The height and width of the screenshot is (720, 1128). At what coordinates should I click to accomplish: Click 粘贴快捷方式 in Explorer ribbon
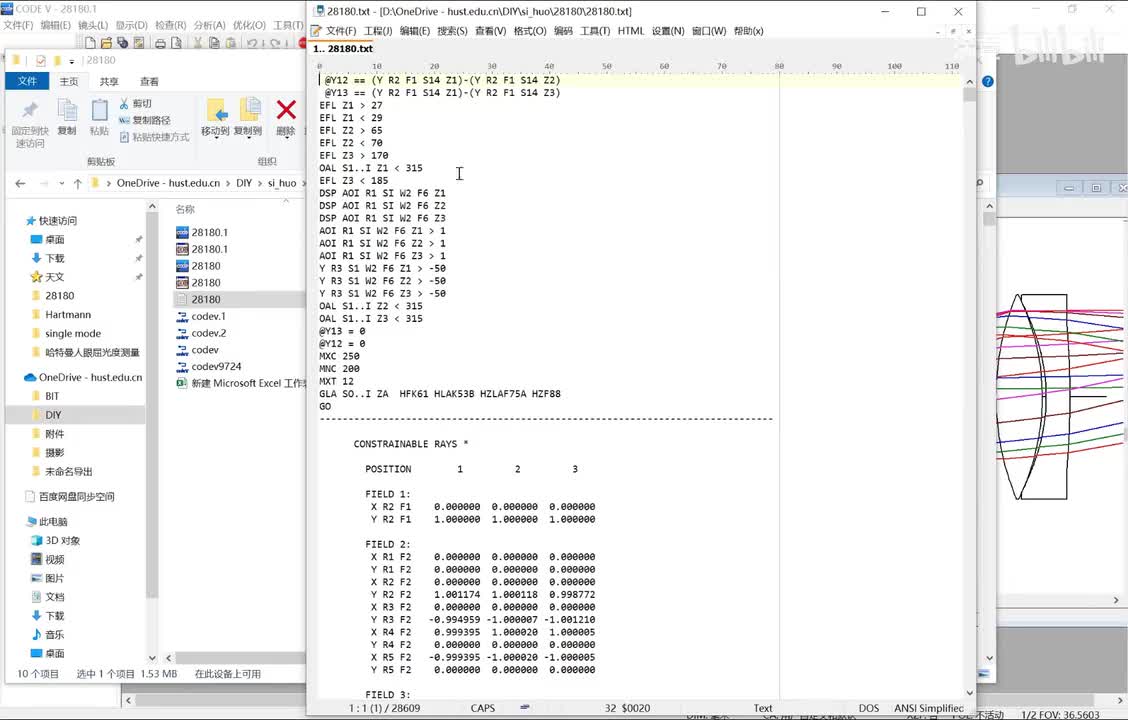(x=154, y=137)
